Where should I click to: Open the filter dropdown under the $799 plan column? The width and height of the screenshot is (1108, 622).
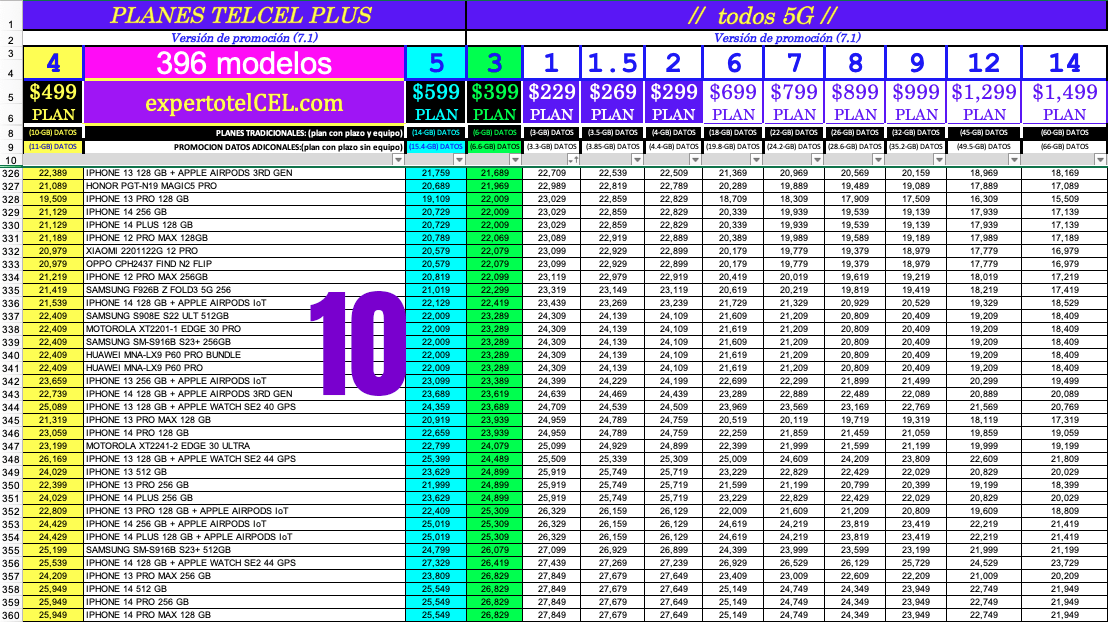(818, 160)
